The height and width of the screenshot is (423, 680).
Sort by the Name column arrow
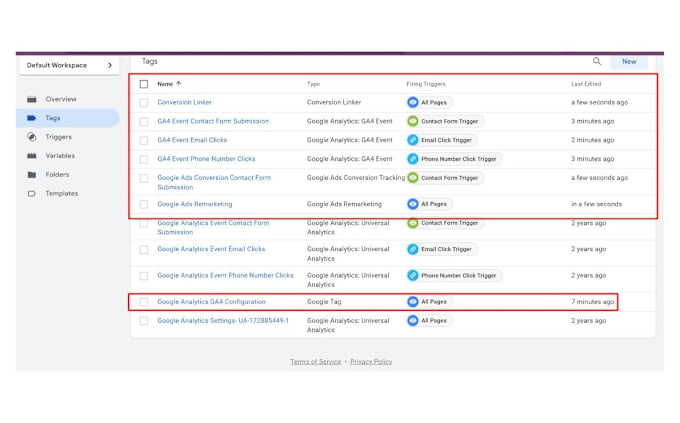point(179,84)
